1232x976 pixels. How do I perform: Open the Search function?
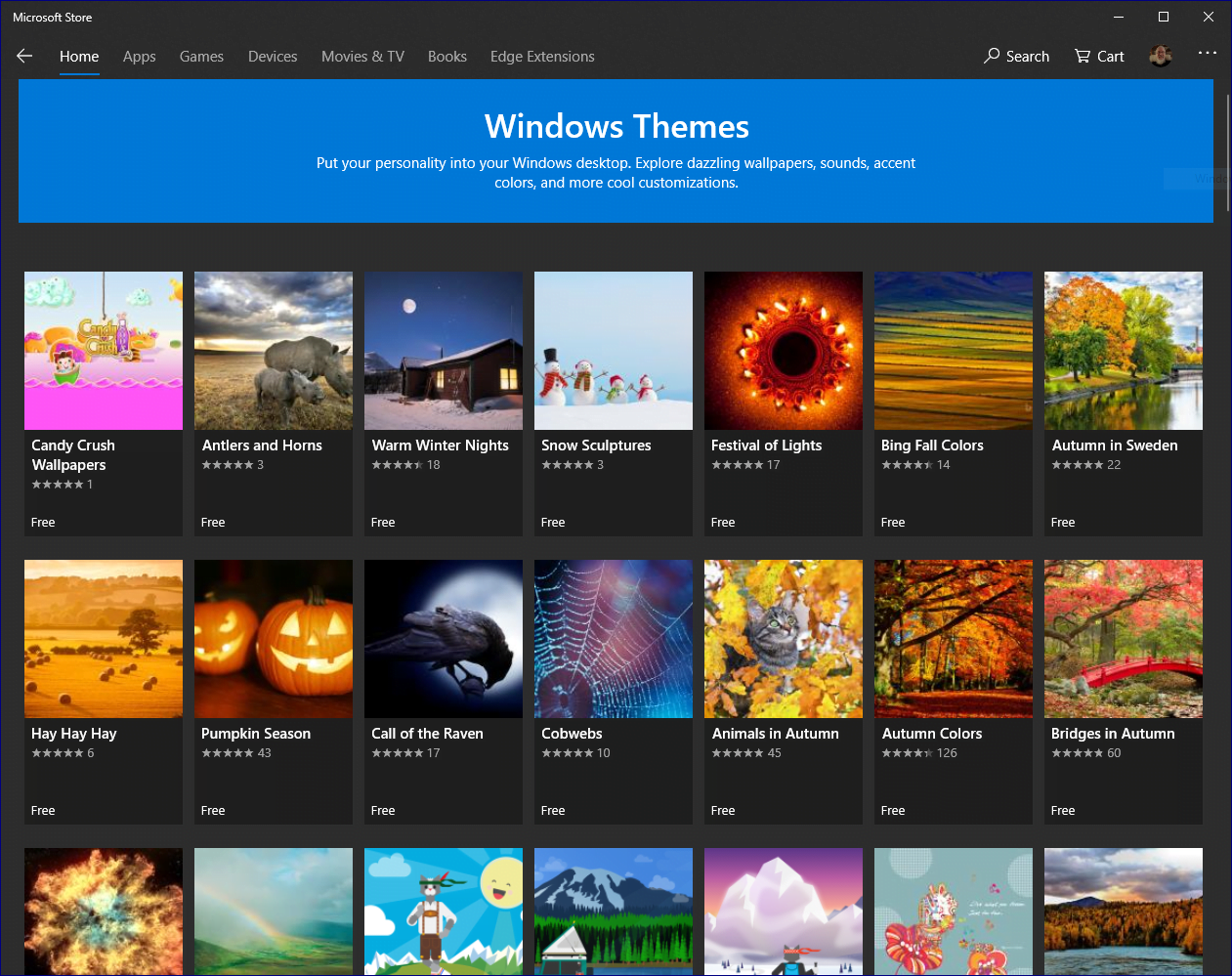click(1016, 56)
